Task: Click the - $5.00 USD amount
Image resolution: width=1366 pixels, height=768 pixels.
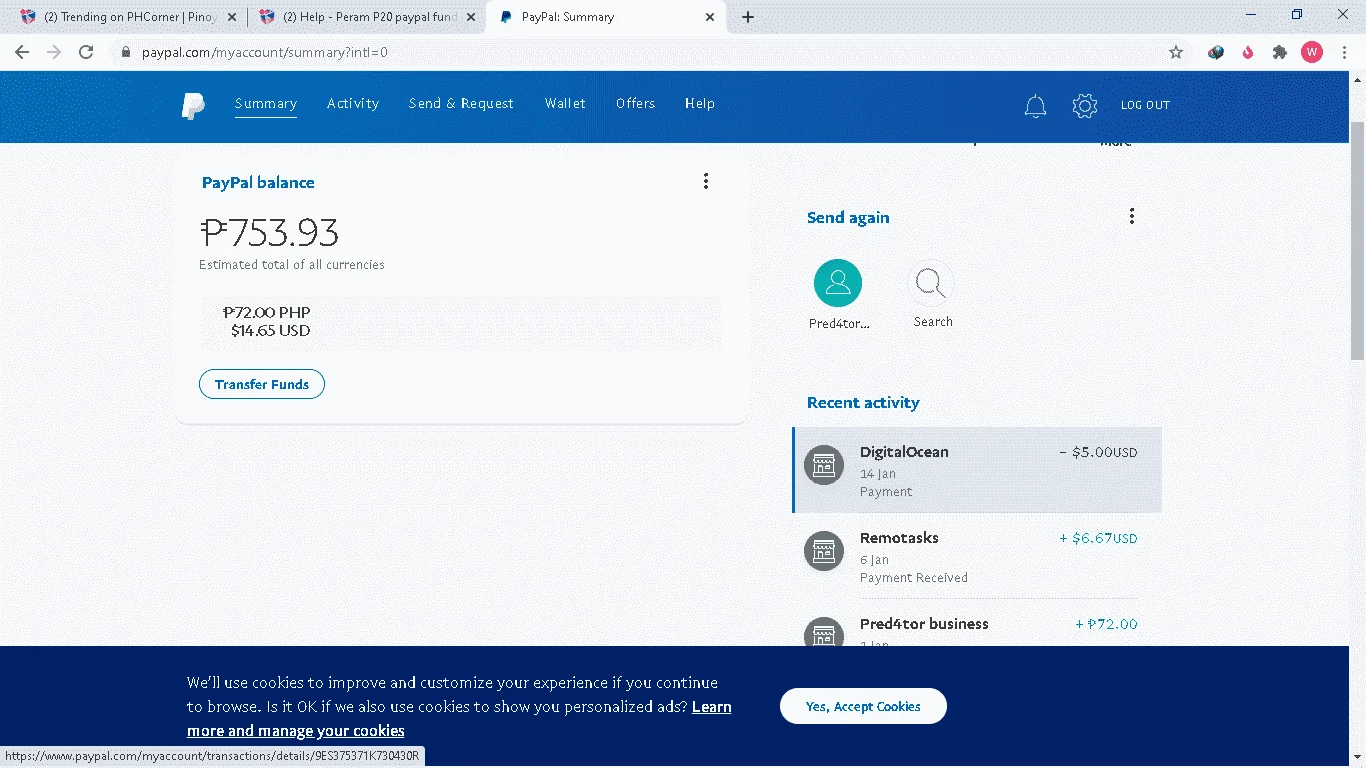Action: (x=1098, y=452)
